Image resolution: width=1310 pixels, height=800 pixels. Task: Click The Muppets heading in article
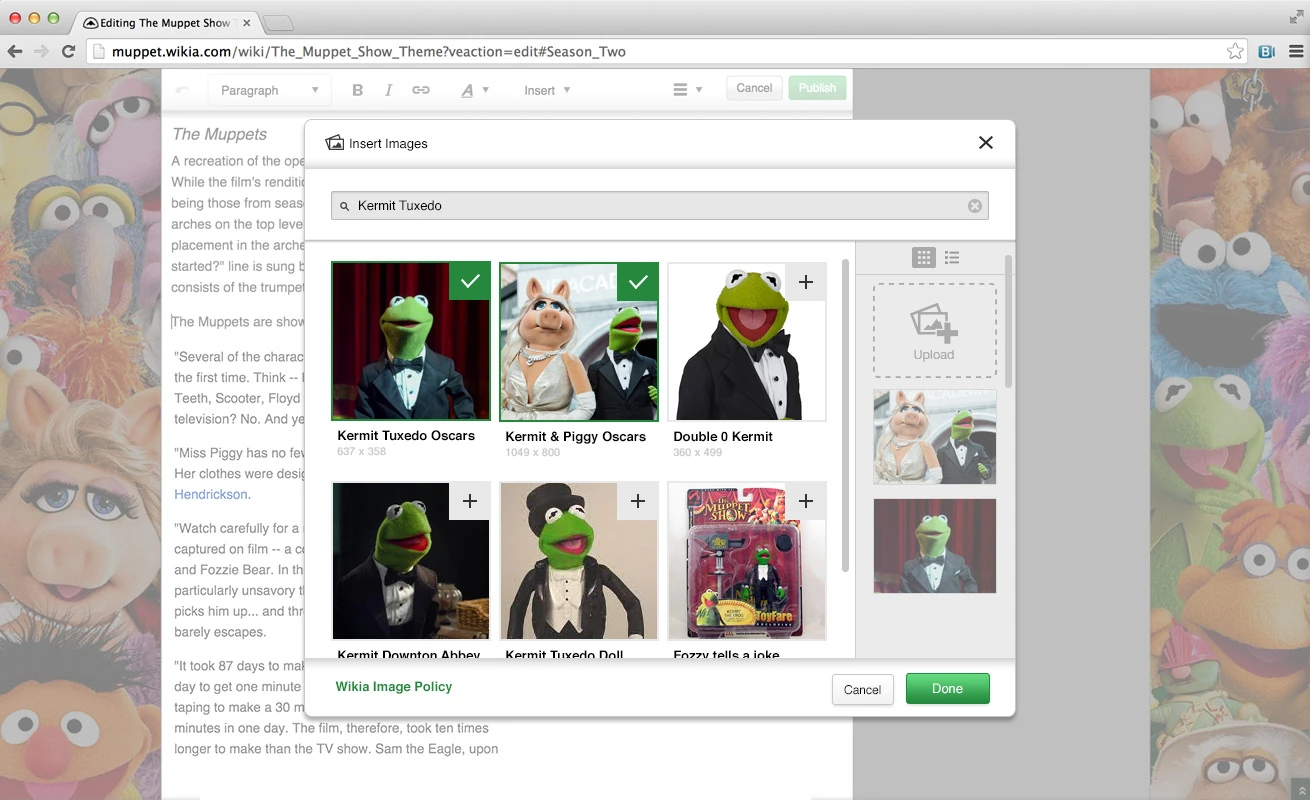(219, 134)
